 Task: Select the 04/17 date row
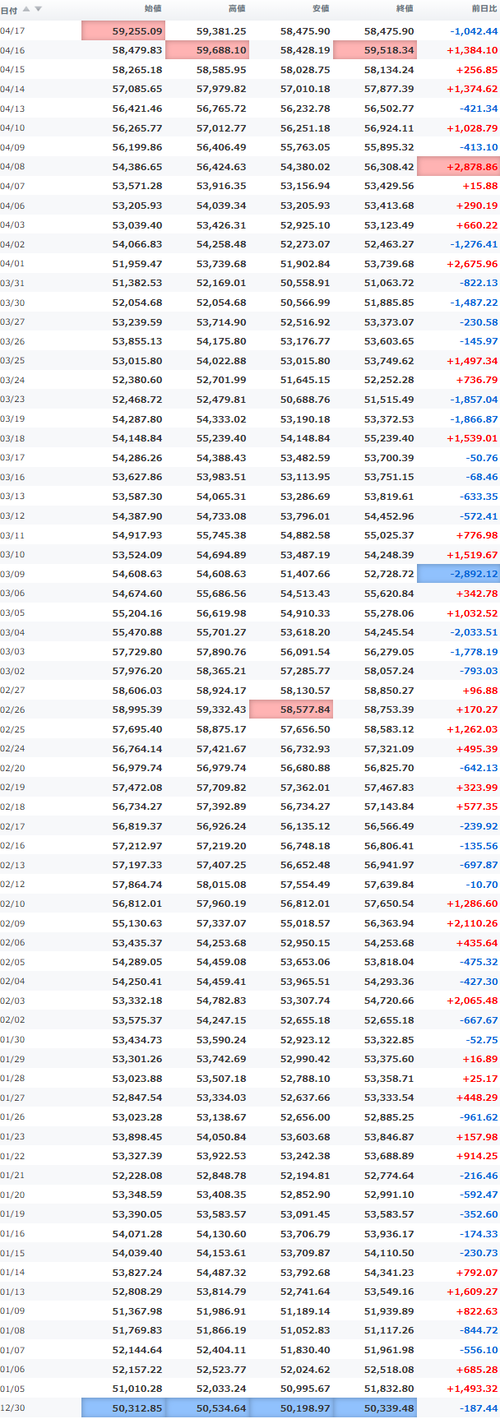click(x=250, y=31)
